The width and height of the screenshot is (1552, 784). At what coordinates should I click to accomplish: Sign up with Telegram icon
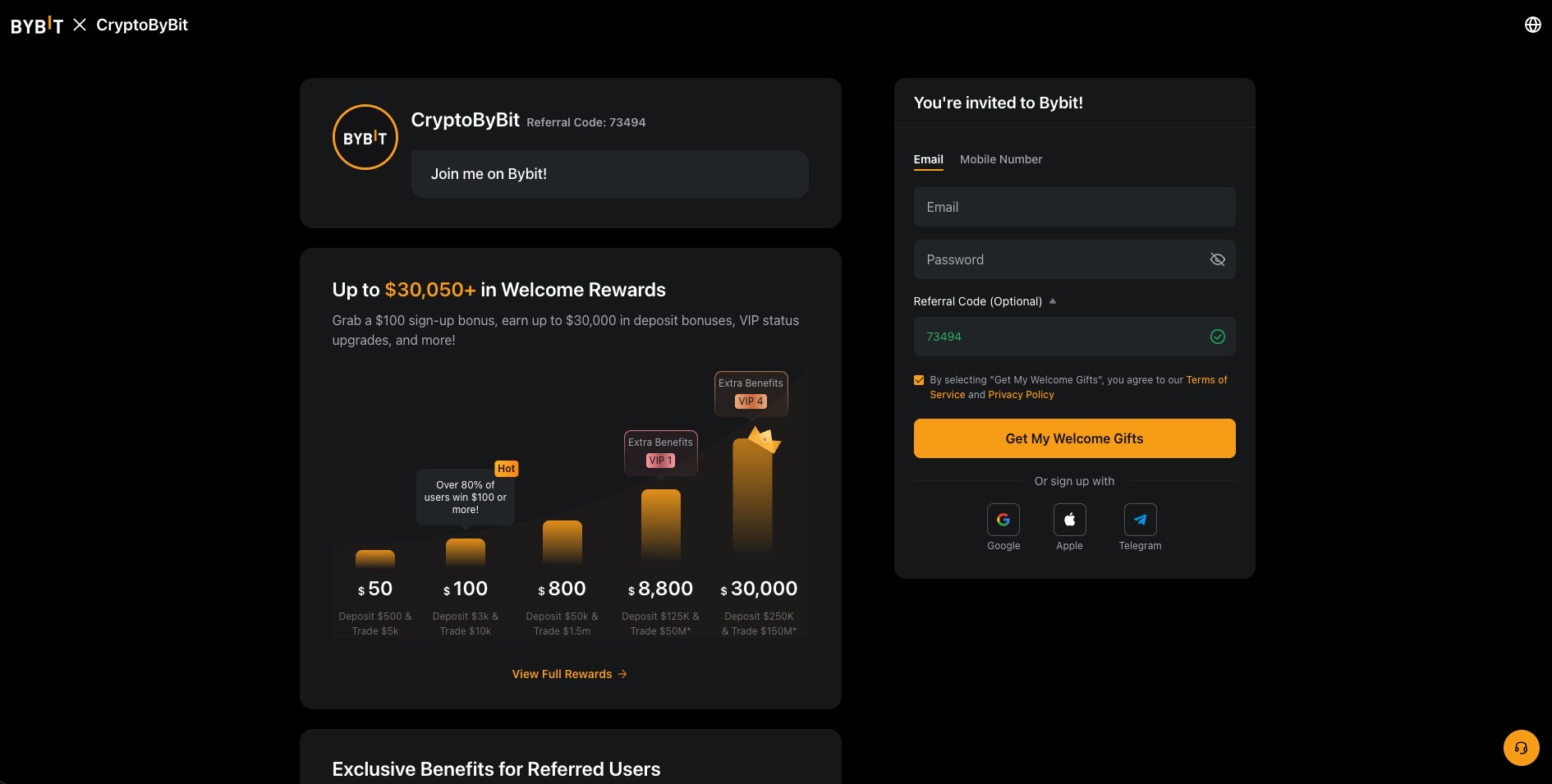(x=1140, y=520)
